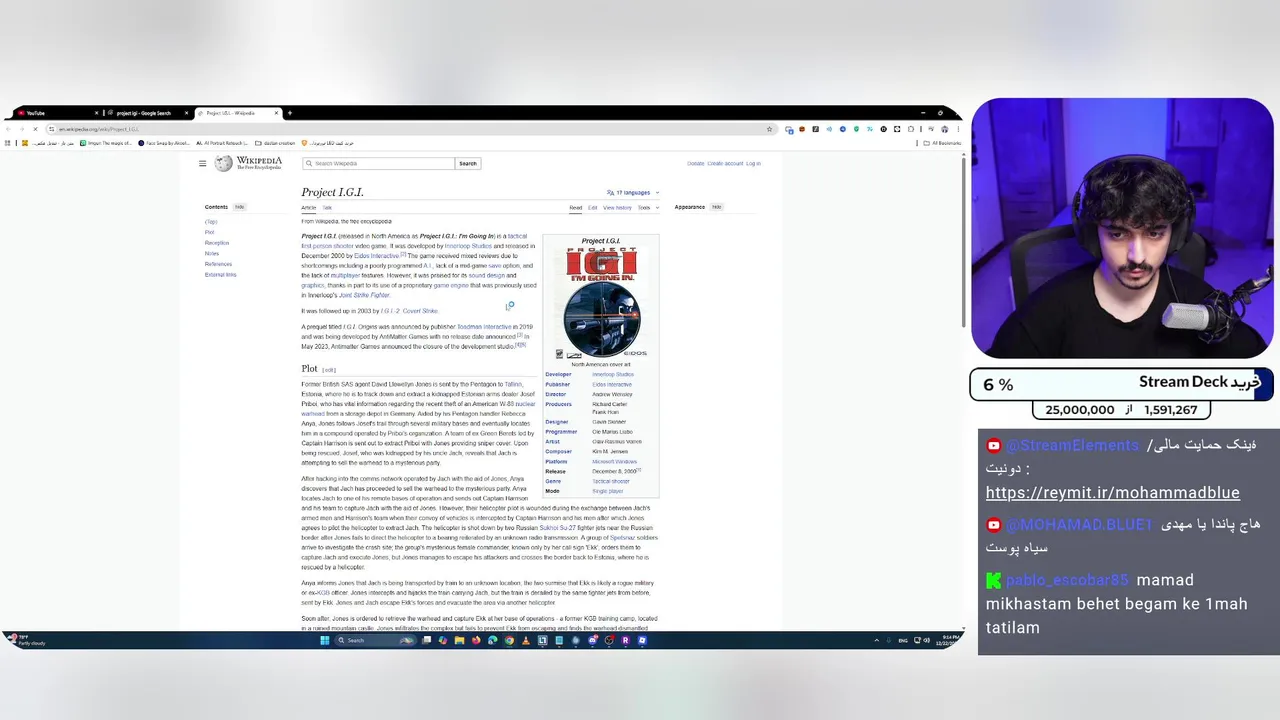This screenshot has height=720, width=1280.
Task: Click the browser address bar URL
Action: [98, 129]
